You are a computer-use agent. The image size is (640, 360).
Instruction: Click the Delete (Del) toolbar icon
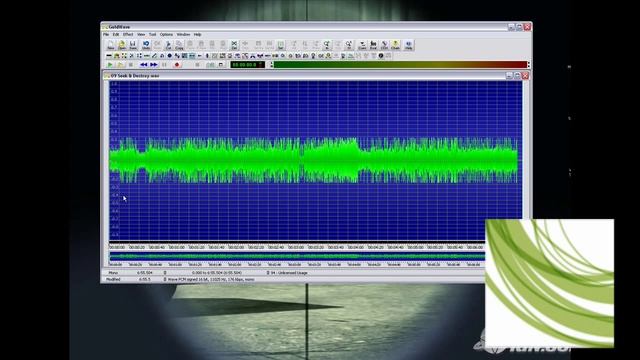[234, 45]
